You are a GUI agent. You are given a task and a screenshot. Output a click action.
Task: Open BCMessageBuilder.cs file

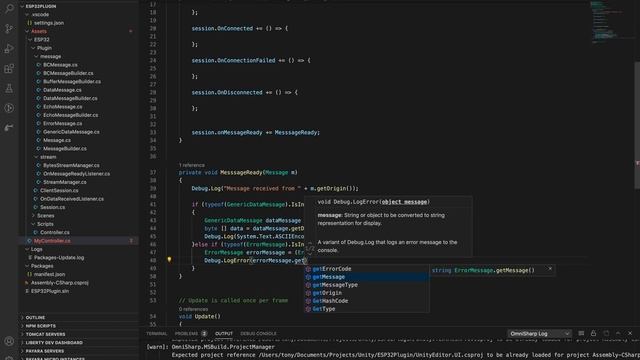point(68,73)
